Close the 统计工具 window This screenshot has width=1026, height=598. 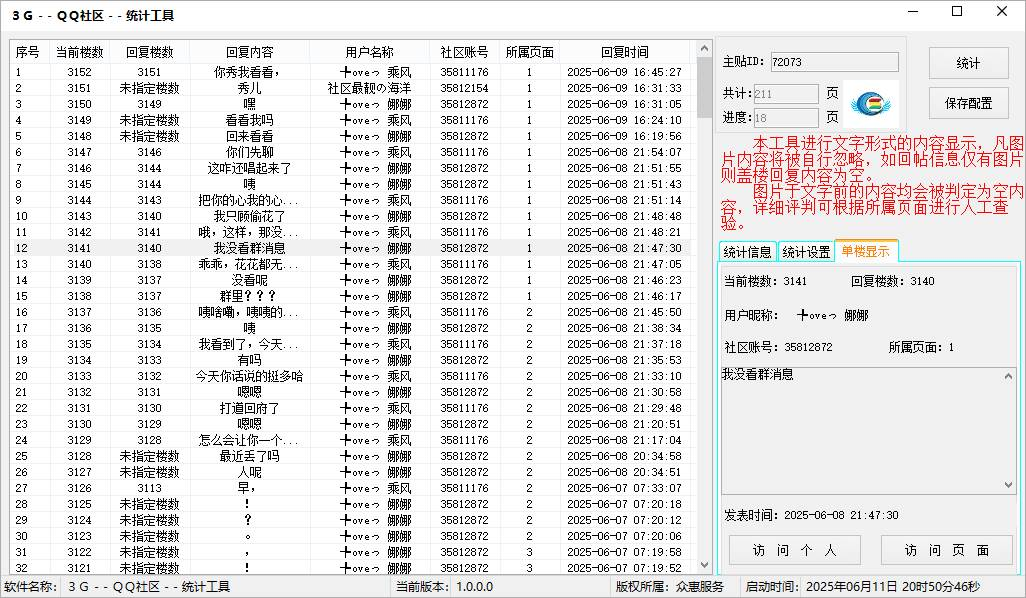point(1002,11)
